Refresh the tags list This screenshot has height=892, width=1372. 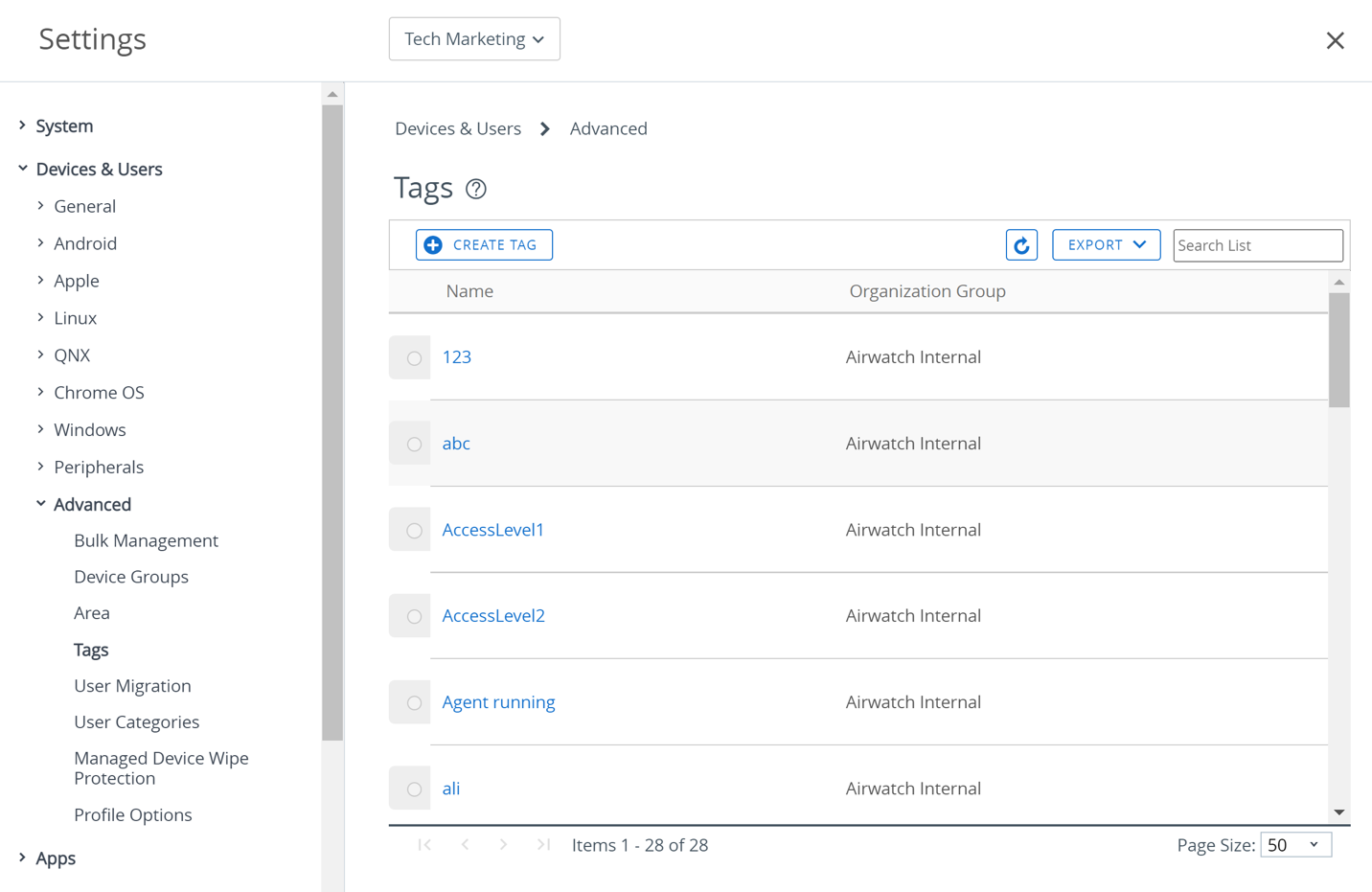pos(1021,244)
